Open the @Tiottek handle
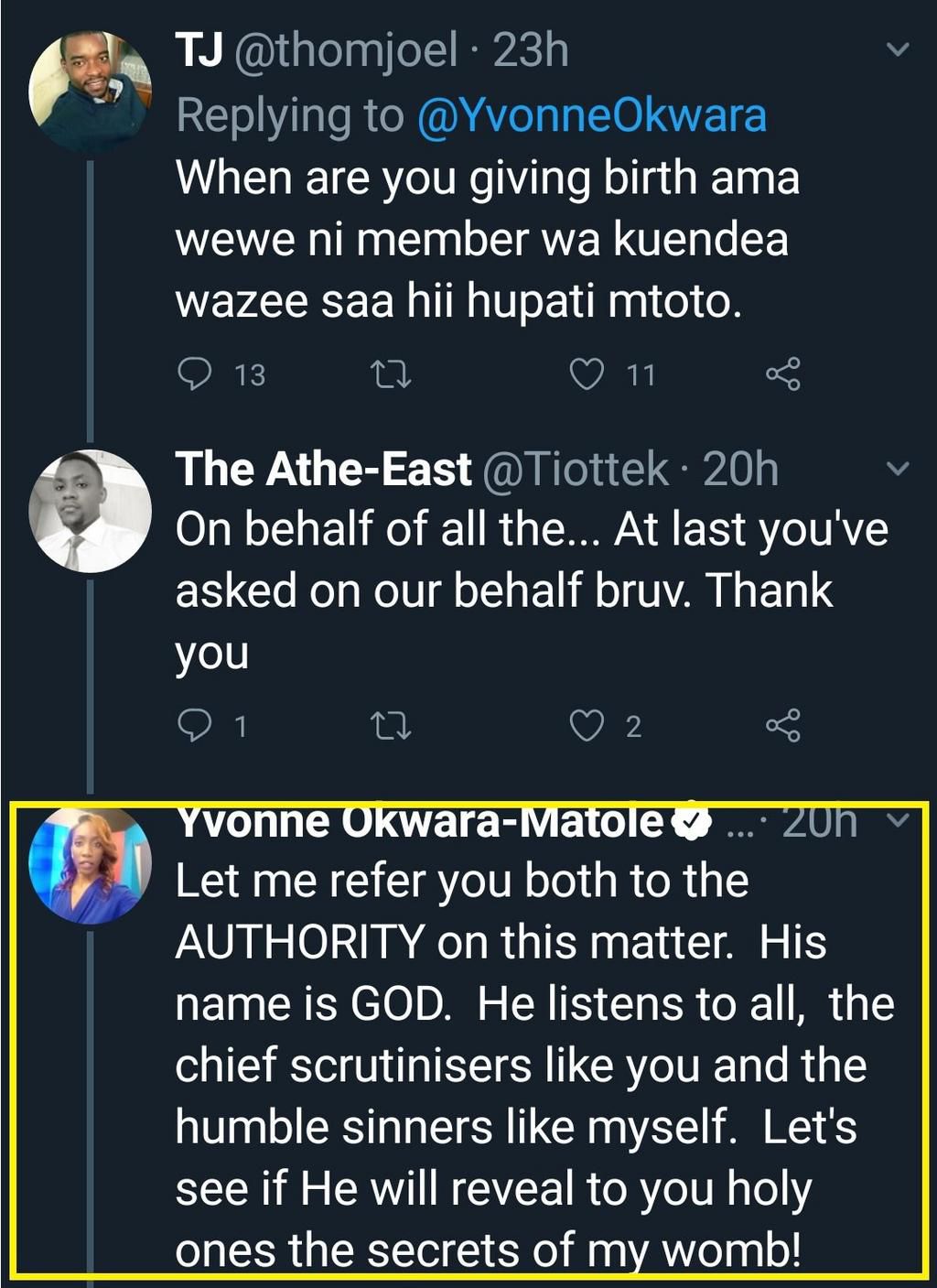Image resolution: width=937 pixels, height=1288 pixels. click(x=575, y=469)
